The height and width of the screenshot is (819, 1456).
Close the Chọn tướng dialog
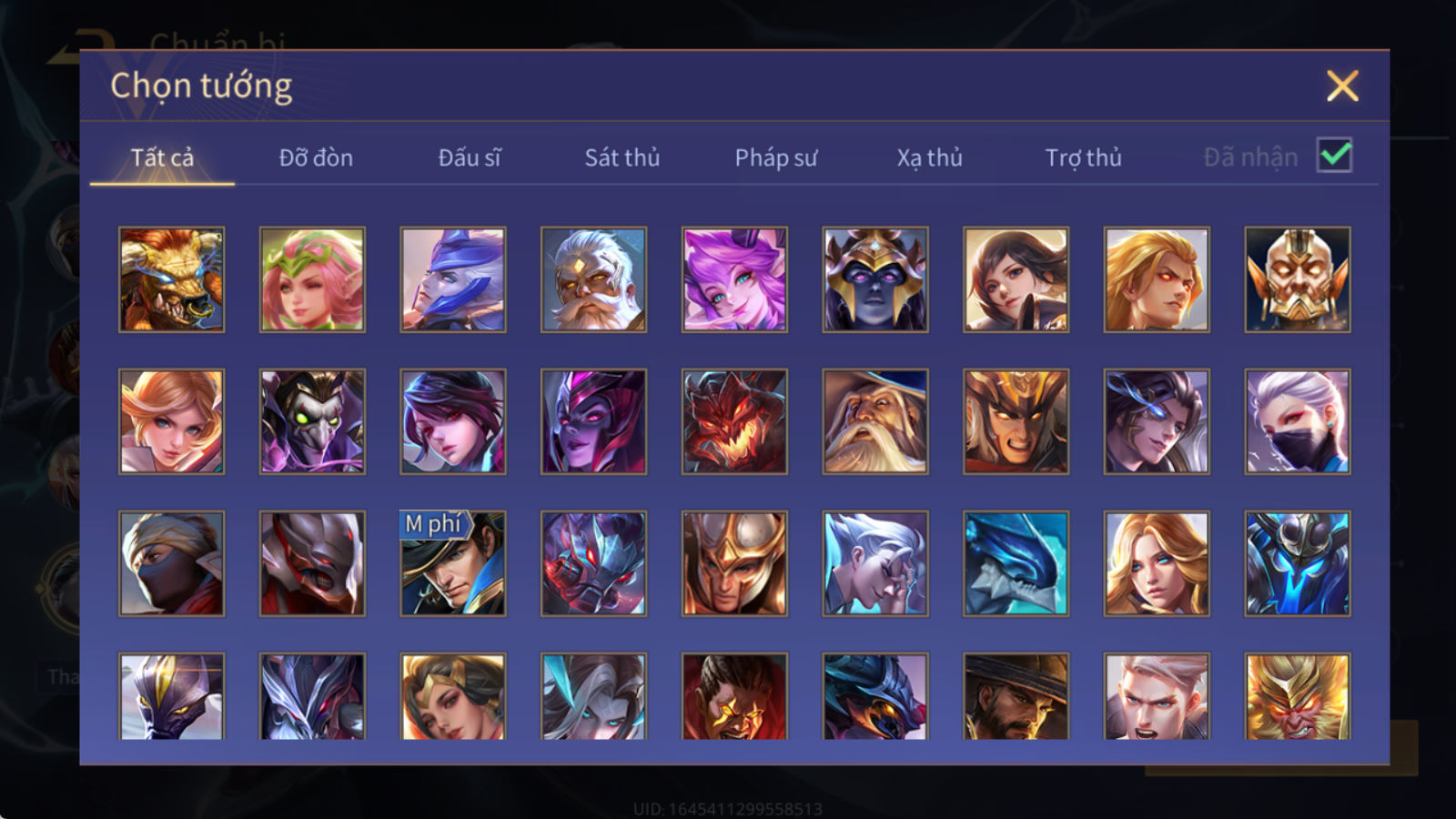pos(1342,86)
